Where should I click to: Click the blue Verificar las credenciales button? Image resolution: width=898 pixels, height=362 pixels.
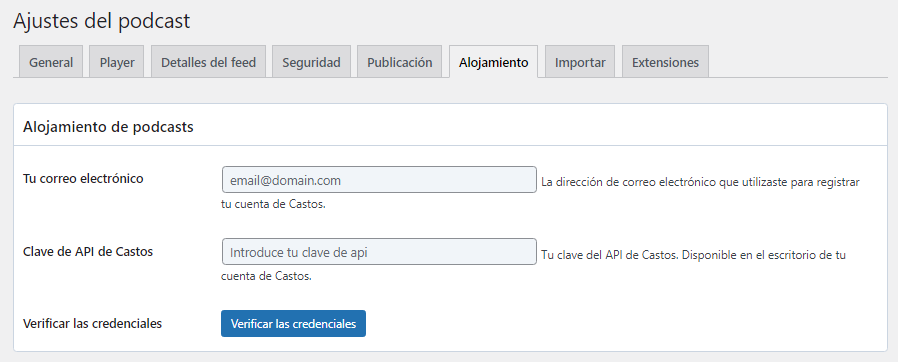[293, 324]
